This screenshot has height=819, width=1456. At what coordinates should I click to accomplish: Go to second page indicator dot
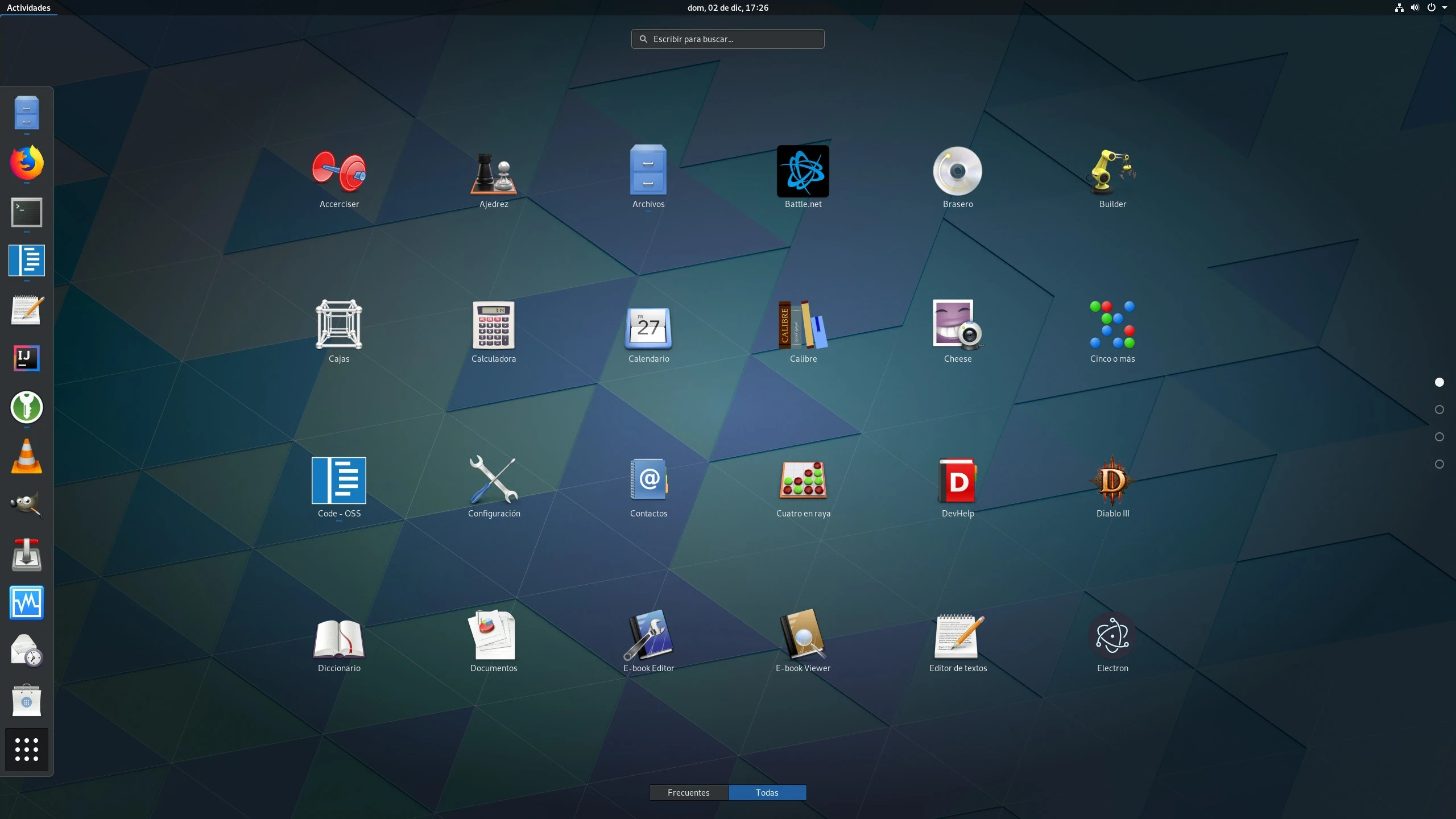[x=1439, y=409]
